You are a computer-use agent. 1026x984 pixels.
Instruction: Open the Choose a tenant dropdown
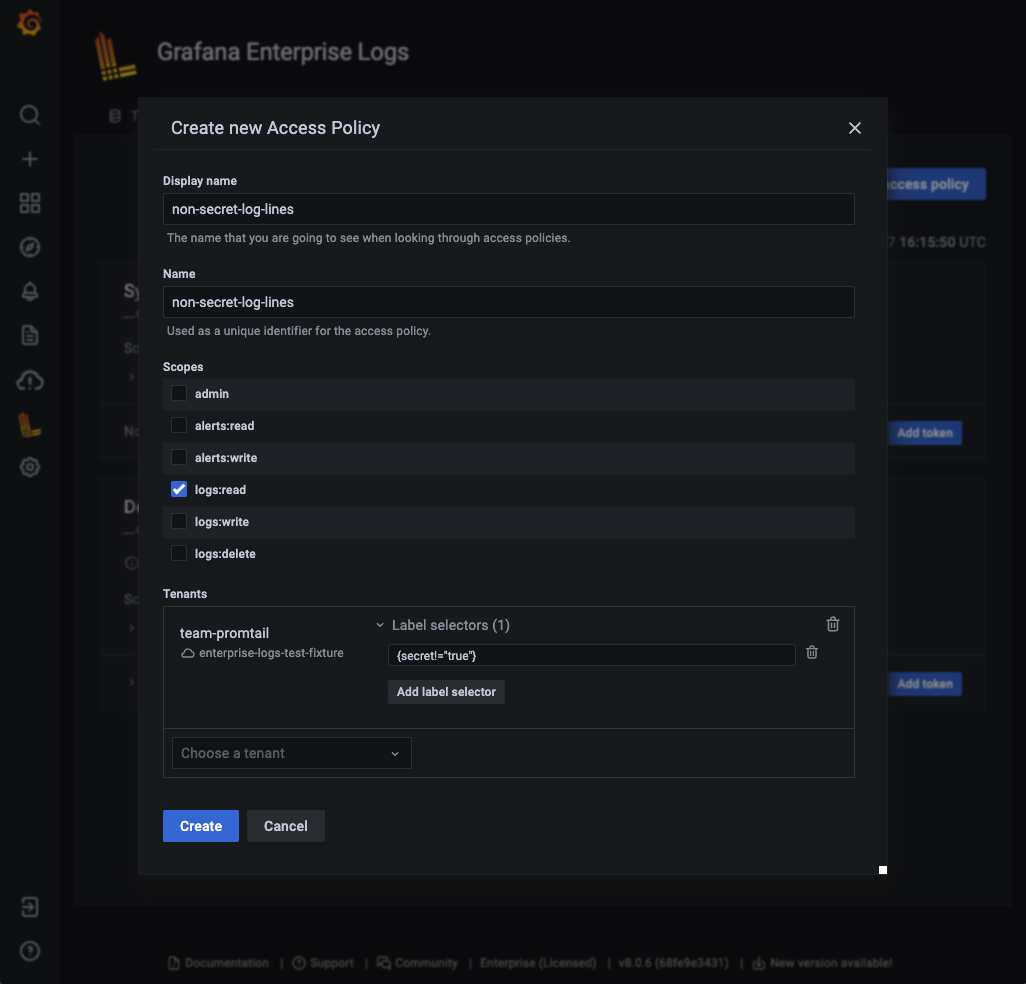[x=291, y=752]
